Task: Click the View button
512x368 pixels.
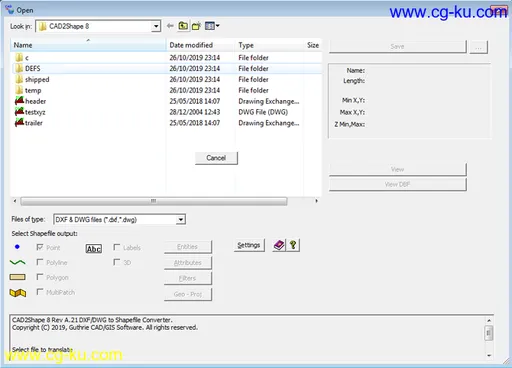Action: coord(397,169)
